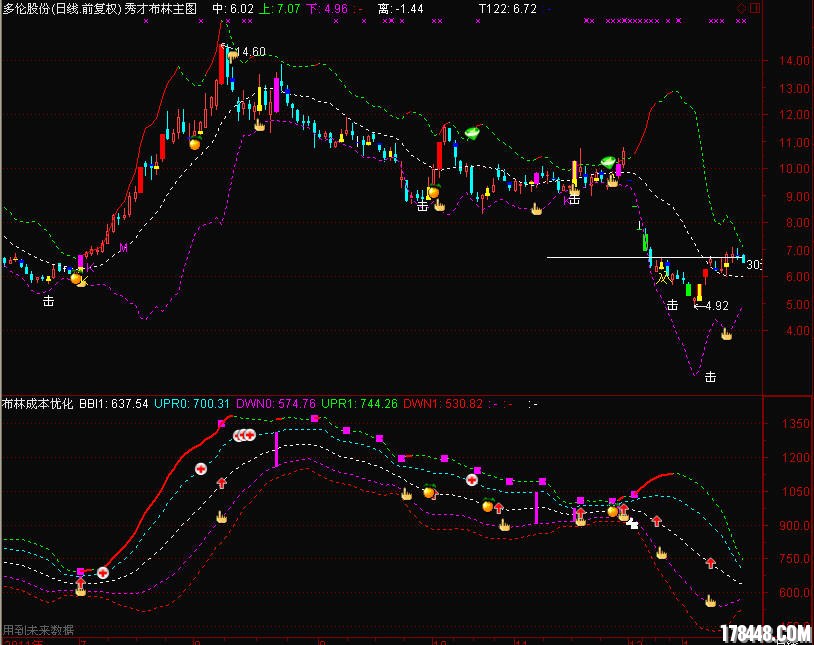Select the chart title 多伦股份(日线.前复权)

62,9
